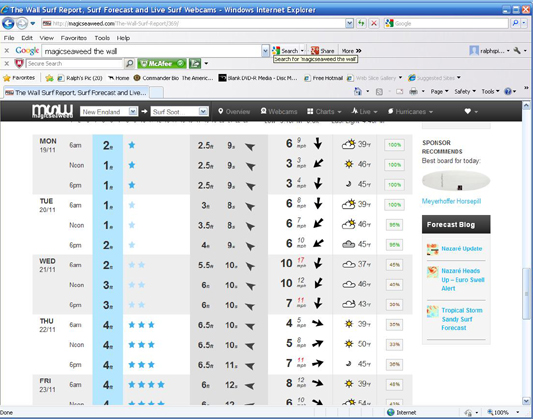Click the page vertical scrollbar thumb
533x419 pixels.
(x=526, y=294)
